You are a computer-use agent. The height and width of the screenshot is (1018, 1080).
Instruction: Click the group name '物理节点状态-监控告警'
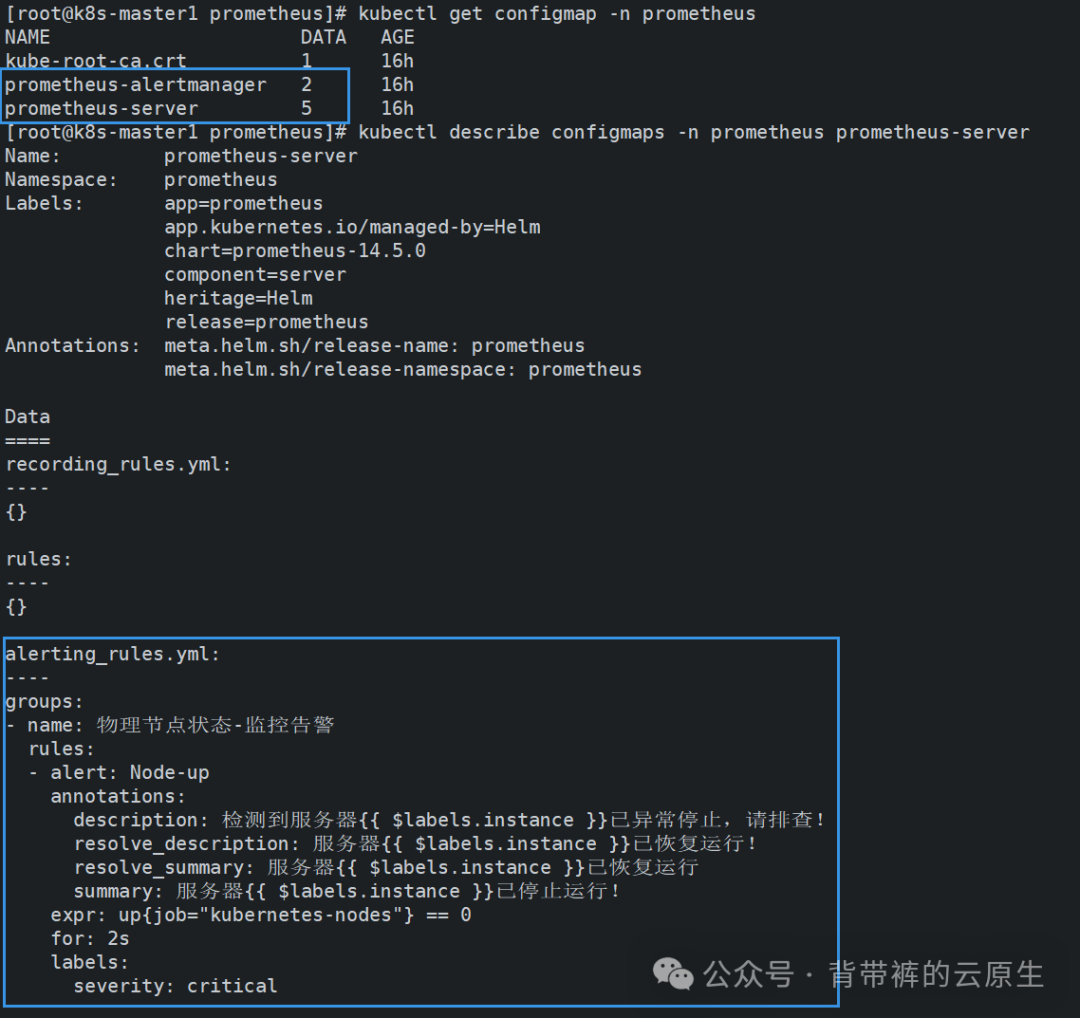coord(215,725)
